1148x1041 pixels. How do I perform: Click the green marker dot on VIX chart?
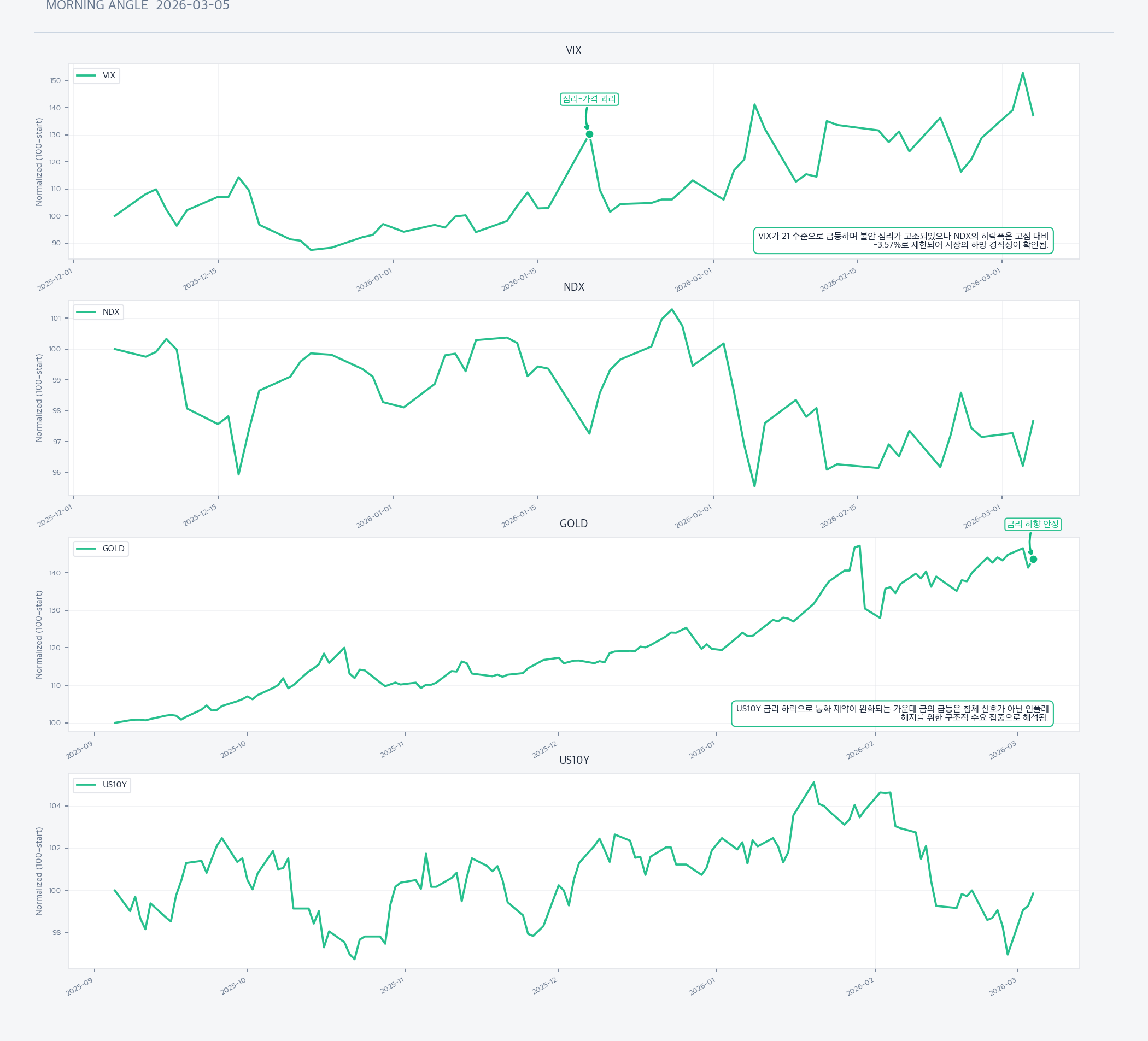589,134
